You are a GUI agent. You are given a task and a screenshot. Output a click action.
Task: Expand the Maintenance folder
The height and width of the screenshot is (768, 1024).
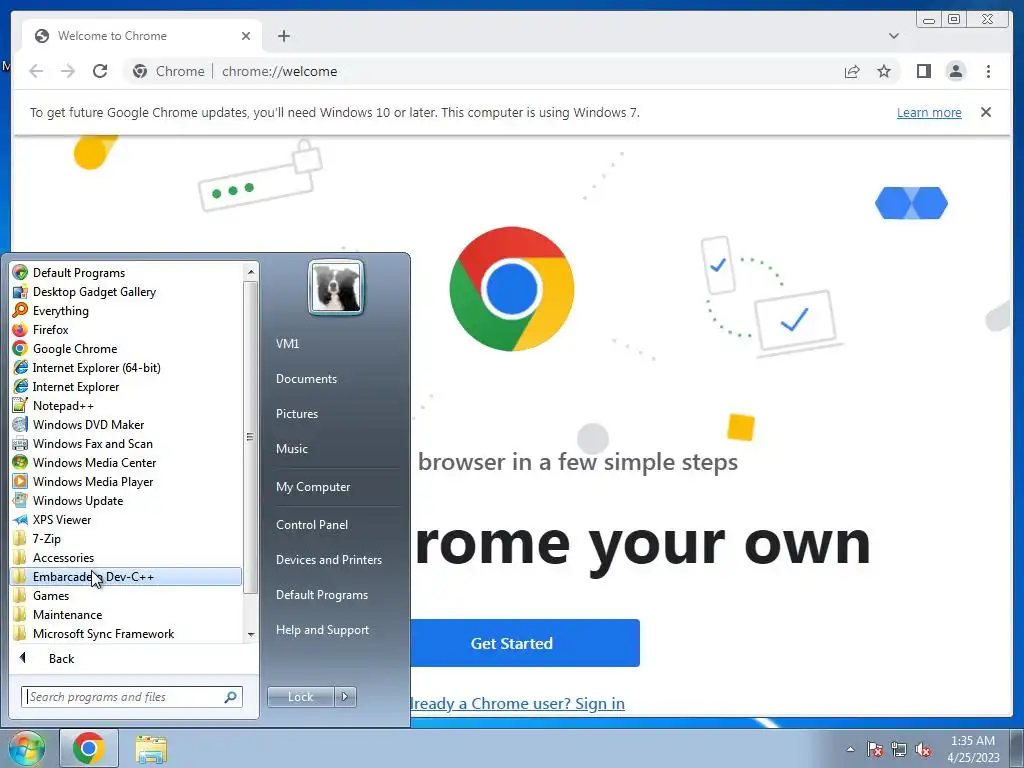[67, 615]
